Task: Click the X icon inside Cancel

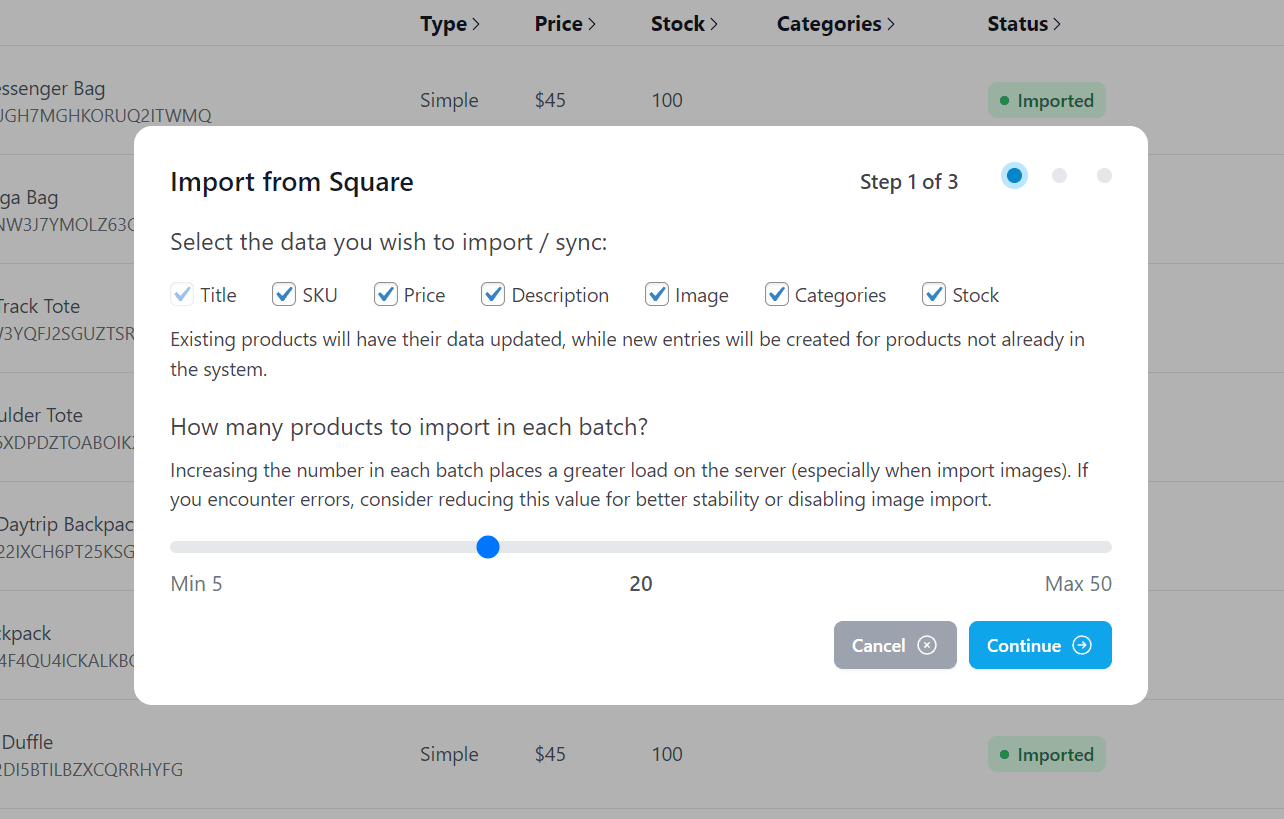Action: [927, 645]
